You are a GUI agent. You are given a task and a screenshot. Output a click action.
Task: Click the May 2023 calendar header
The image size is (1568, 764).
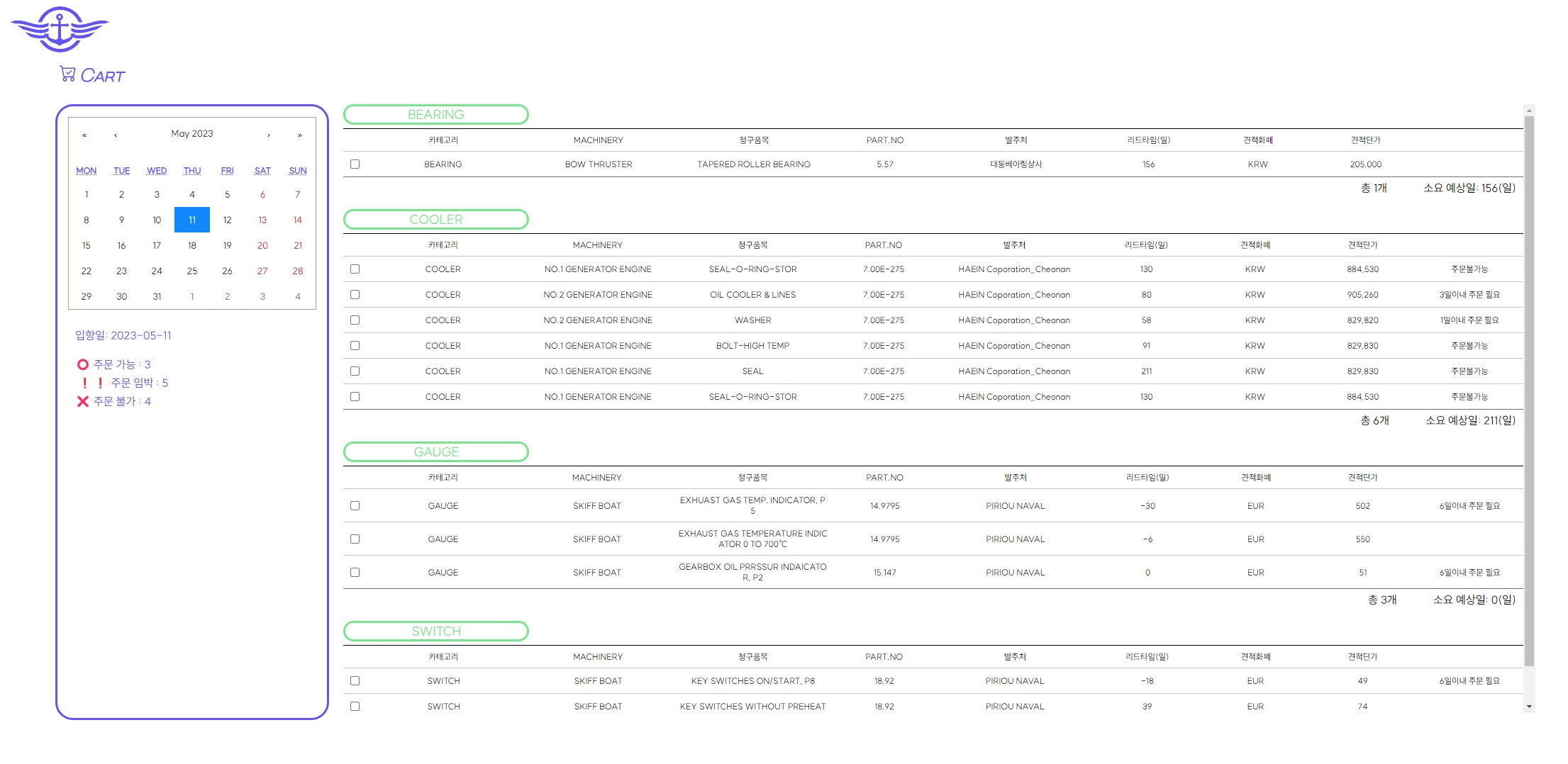[x=191, y=133]
